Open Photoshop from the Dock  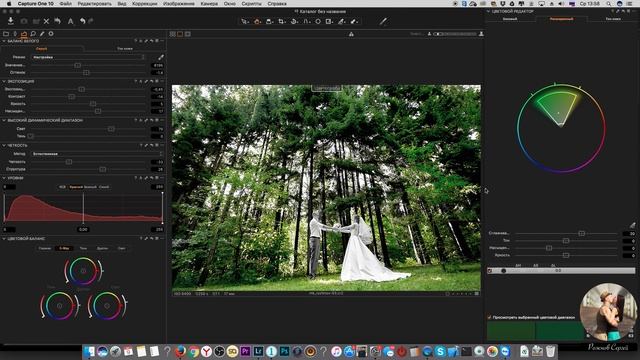pyautogui.click(x=284, y=351)
